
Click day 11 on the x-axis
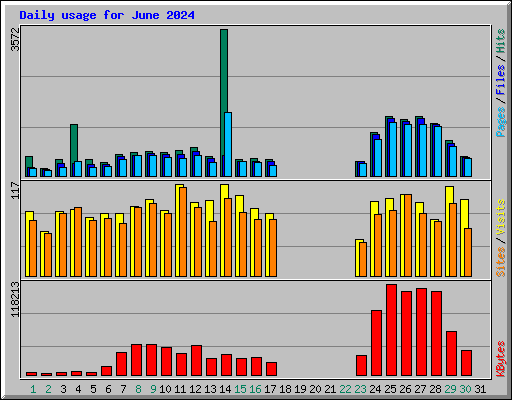pyautogui.click(x=180, y=389)
